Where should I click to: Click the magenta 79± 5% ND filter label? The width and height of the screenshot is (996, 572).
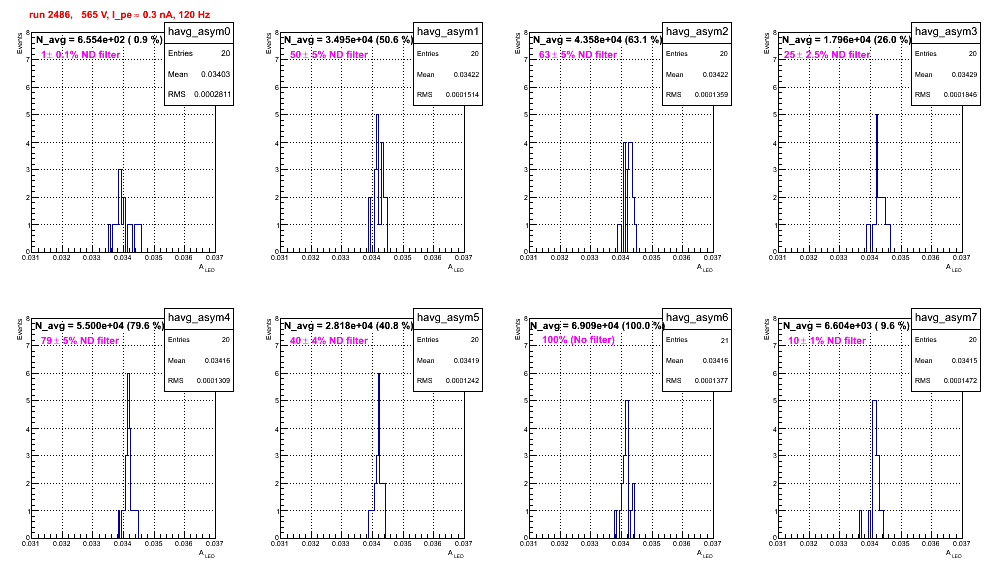(x=80, y=341)
